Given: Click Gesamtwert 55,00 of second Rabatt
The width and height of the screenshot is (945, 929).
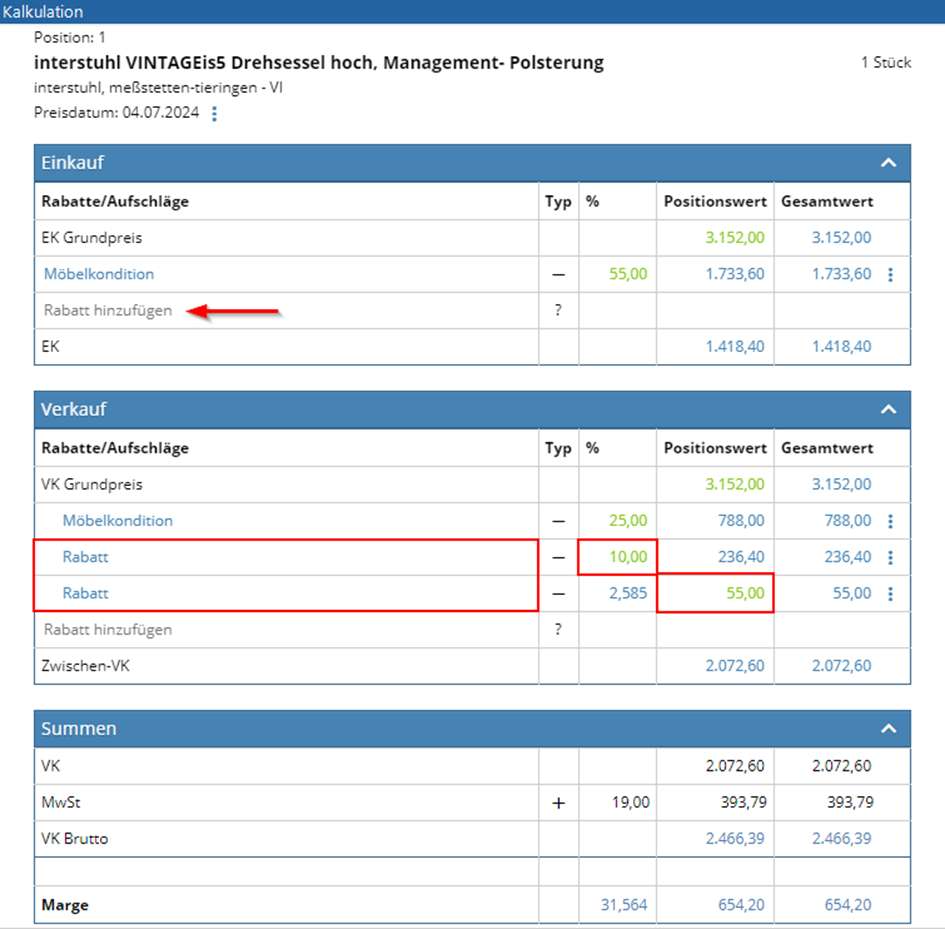Looking at the screenshot, I should 852,593.
